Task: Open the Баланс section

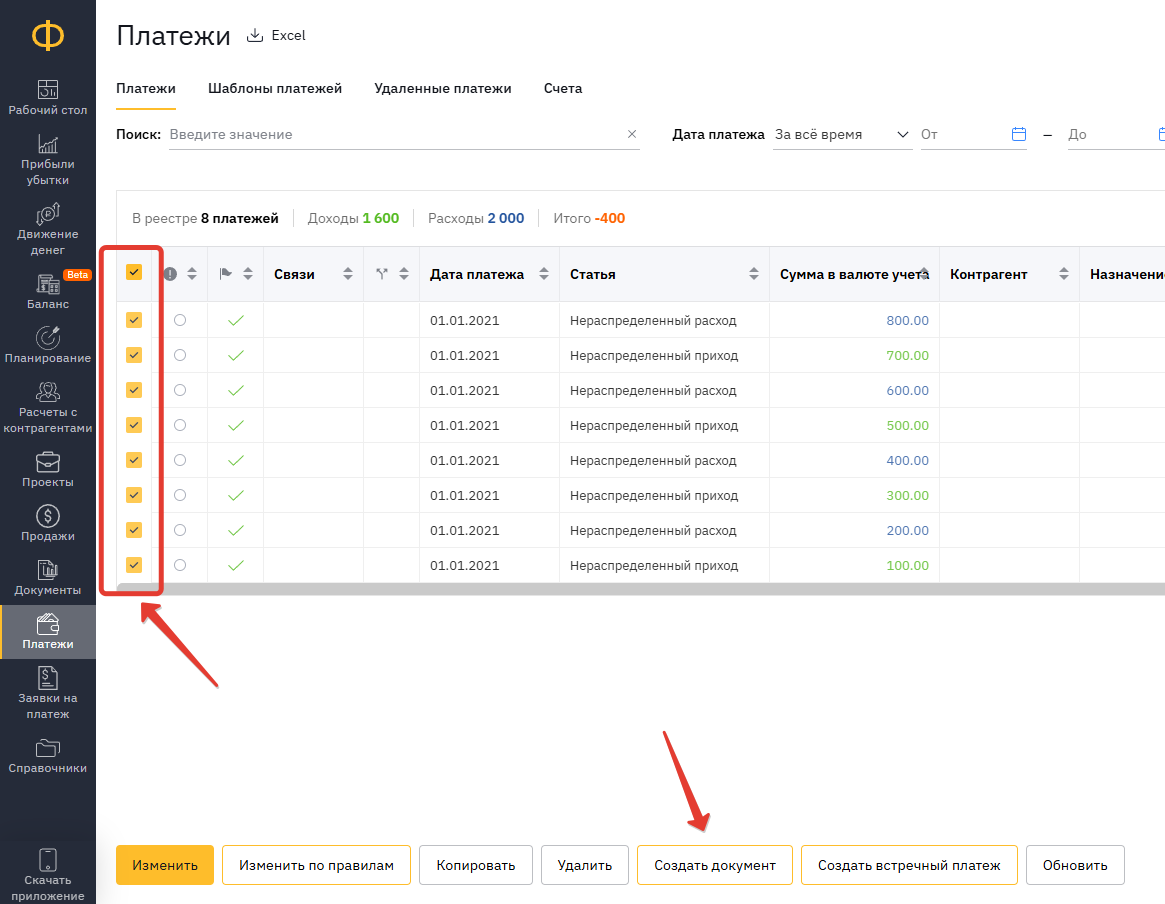Action: pos(48,292)
